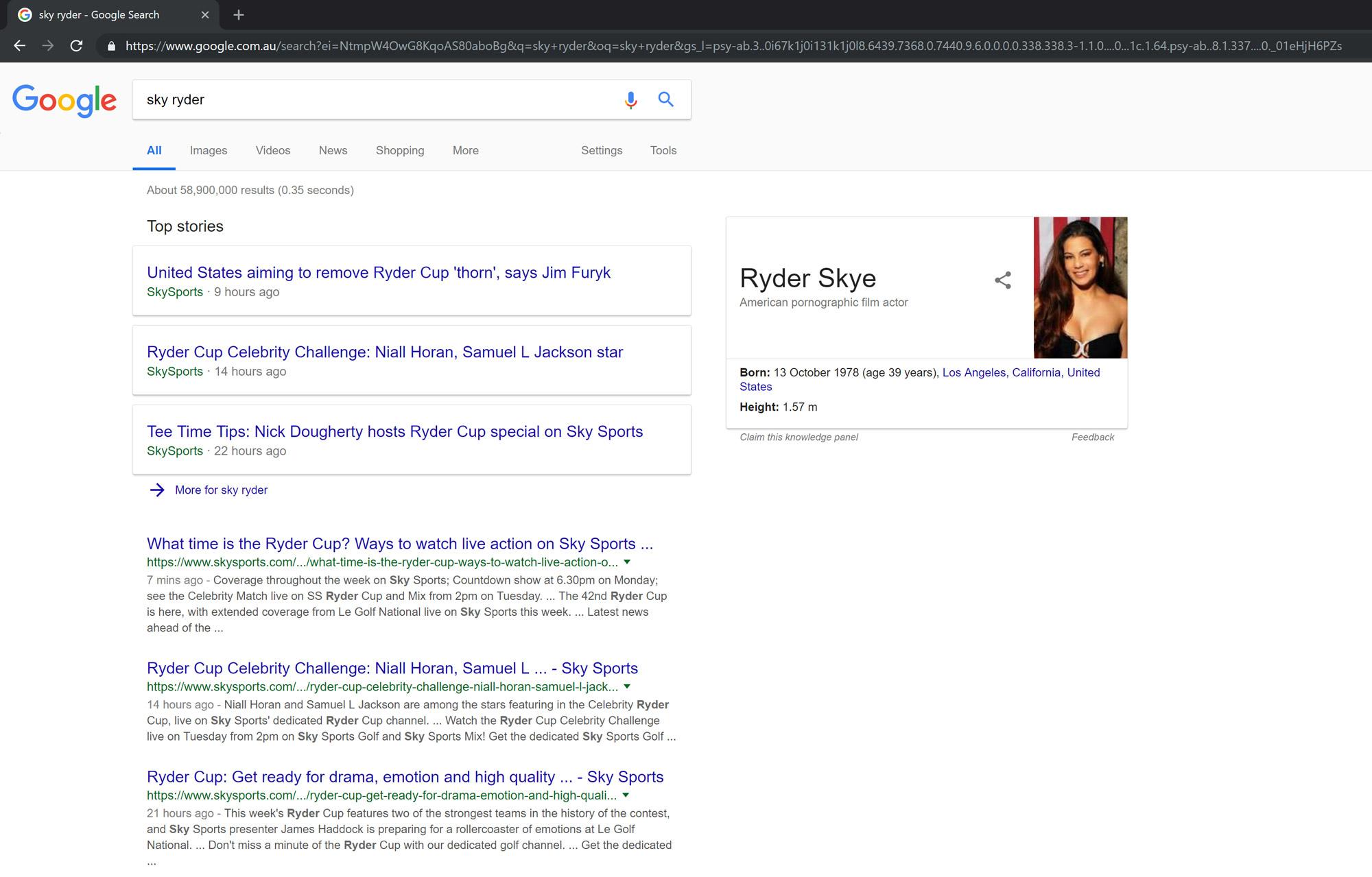Open the Settings menu

coord(602,150)
